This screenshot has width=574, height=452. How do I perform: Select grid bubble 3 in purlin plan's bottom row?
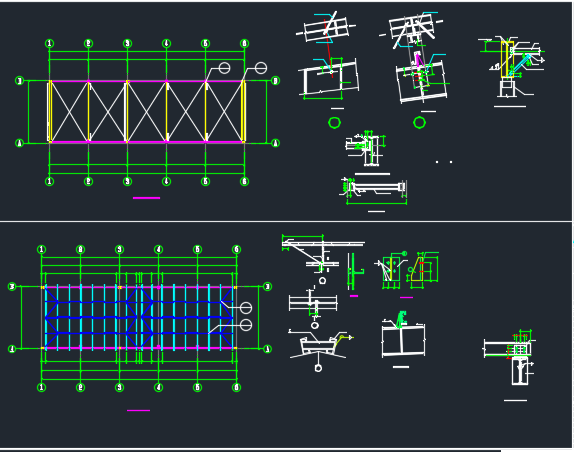point(119,387)
